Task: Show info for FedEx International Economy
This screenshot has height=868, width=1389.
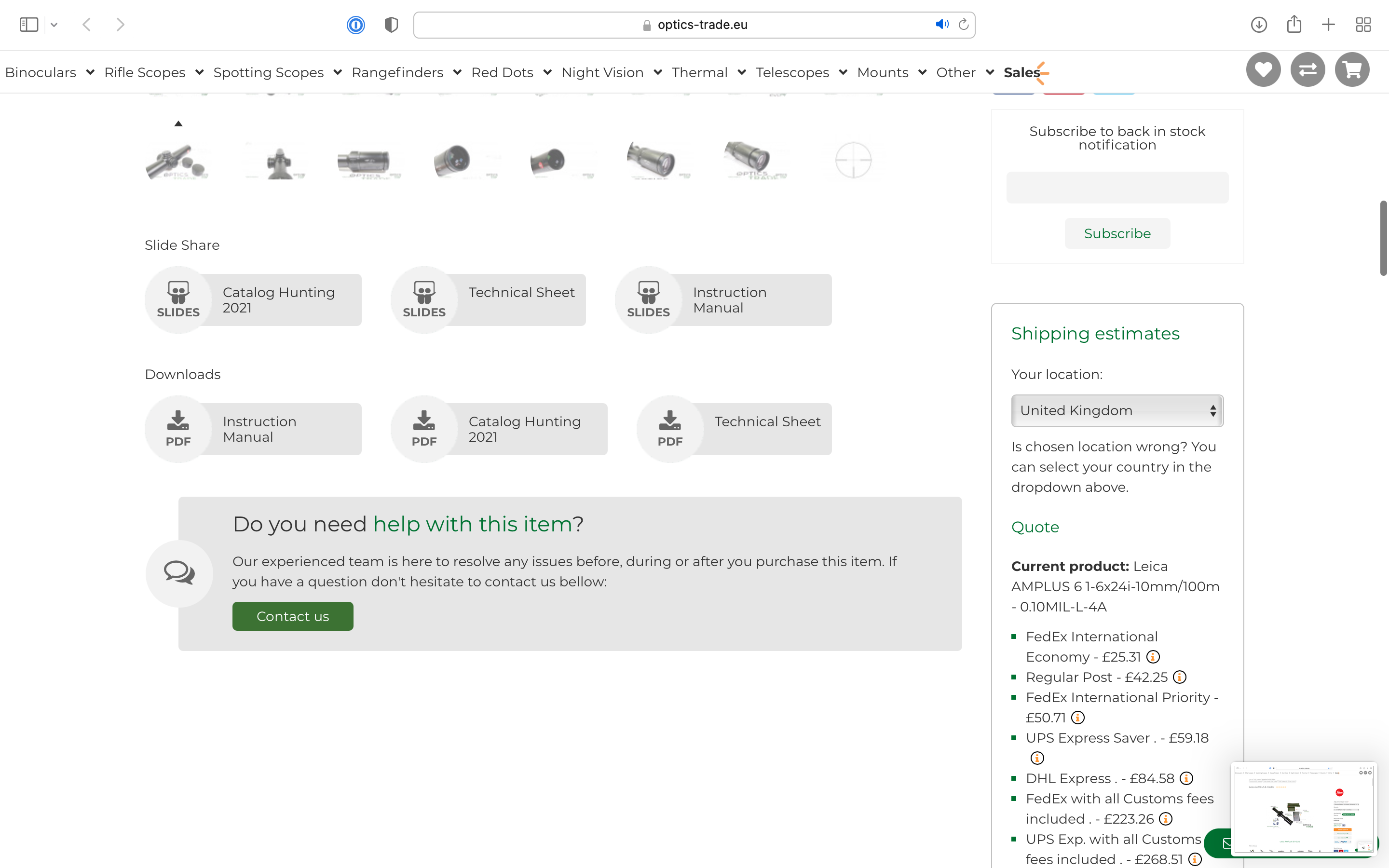Action: (x=1153, y=657)
